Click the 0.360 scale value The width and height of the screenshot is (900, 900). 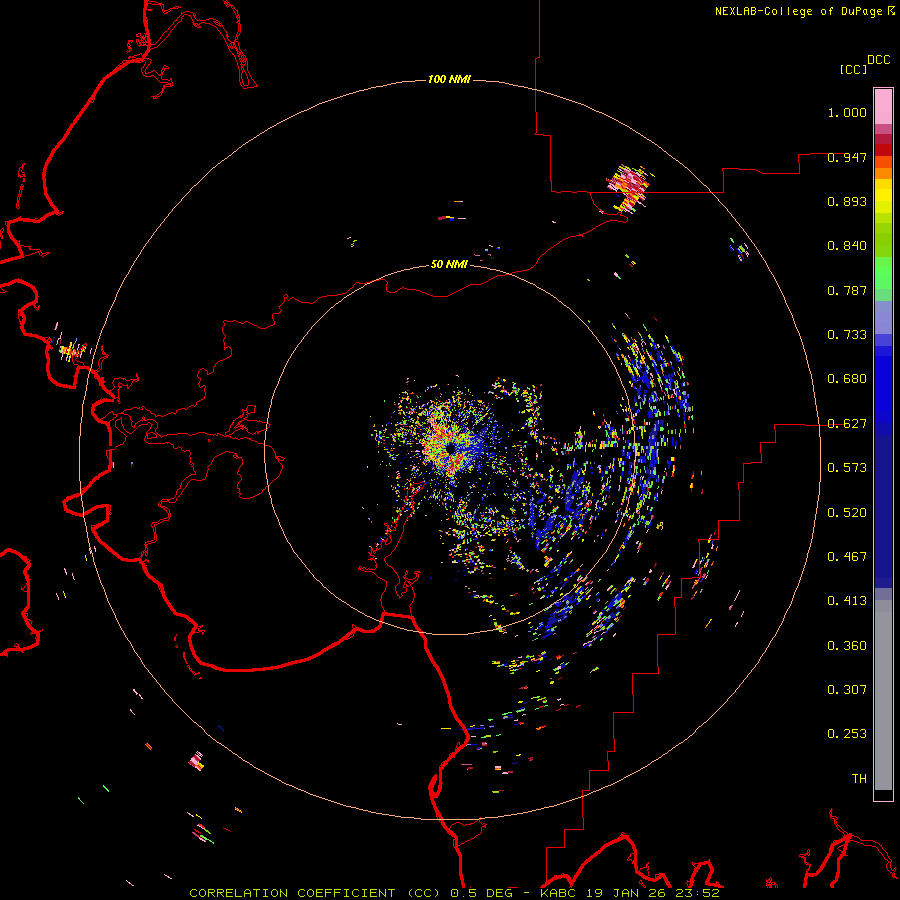click(x=847, y=646)
